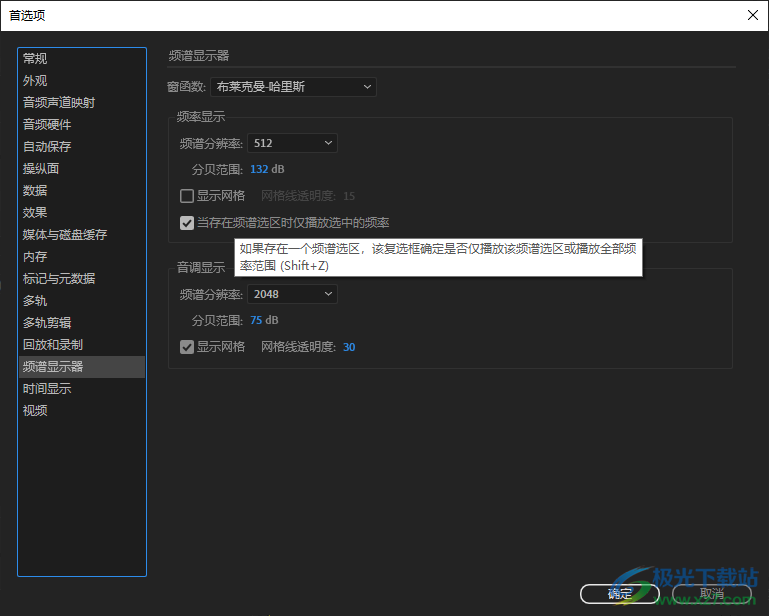Screen dimensions: 769x616
Task: Choose the 时间显示 category
Action: (x=47, y=389)
